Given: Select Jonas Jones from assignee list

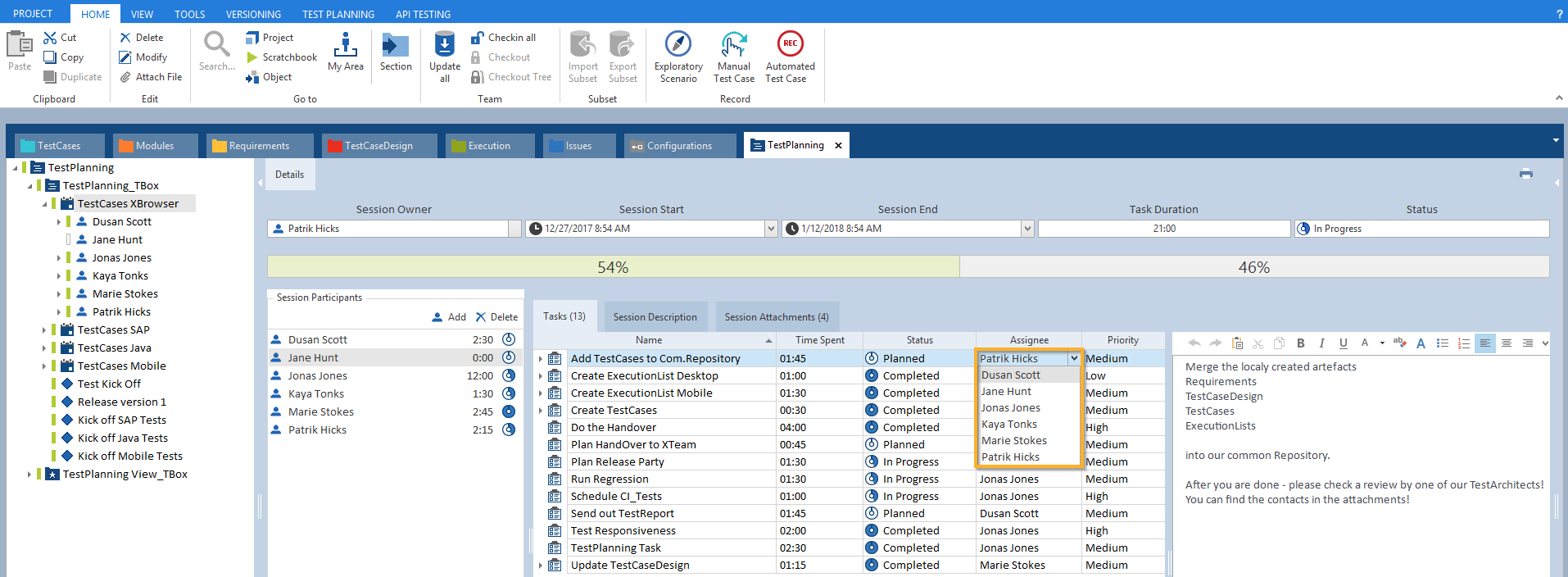Looking at the screenshot, I should pyautogui.click(x=1011, y=408).
